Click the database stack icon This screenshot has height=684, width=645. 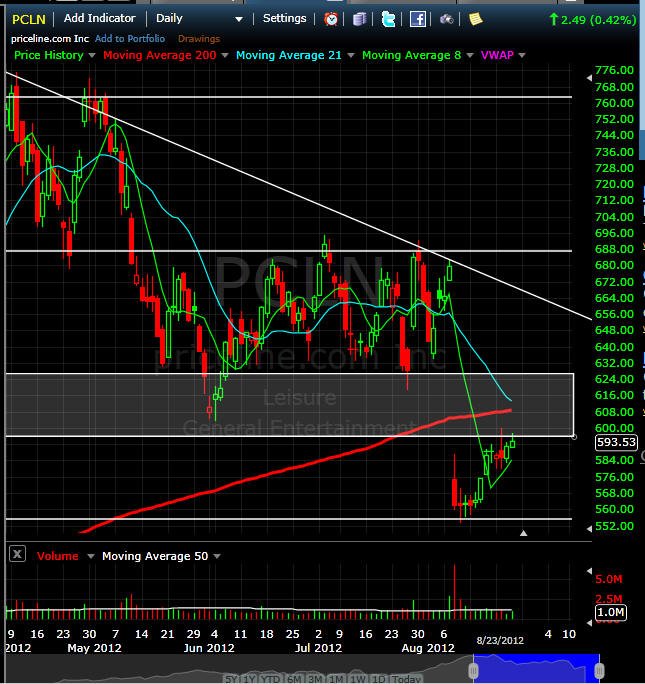(359, 19)
